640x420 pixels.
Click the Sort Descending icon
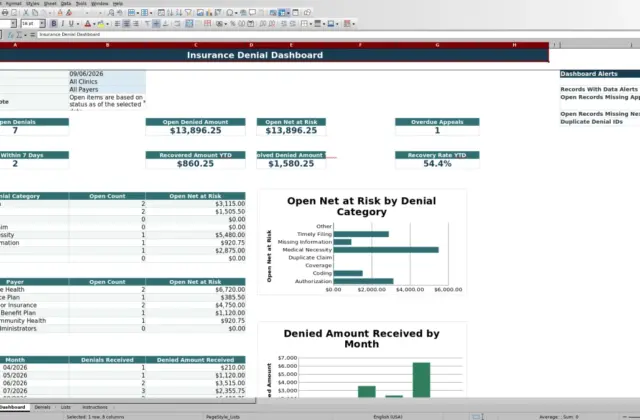coord(179,13)
